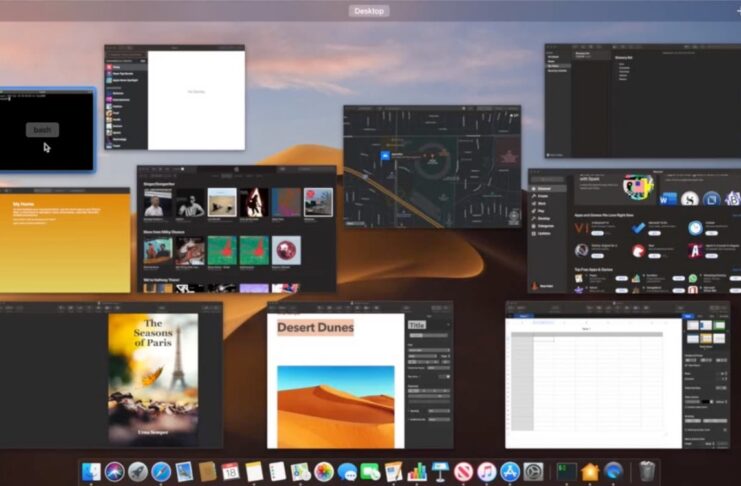Select the orange My Home window
Image resolution: width=741 pixels, height=486 pixels.
(x=65, y=240)
